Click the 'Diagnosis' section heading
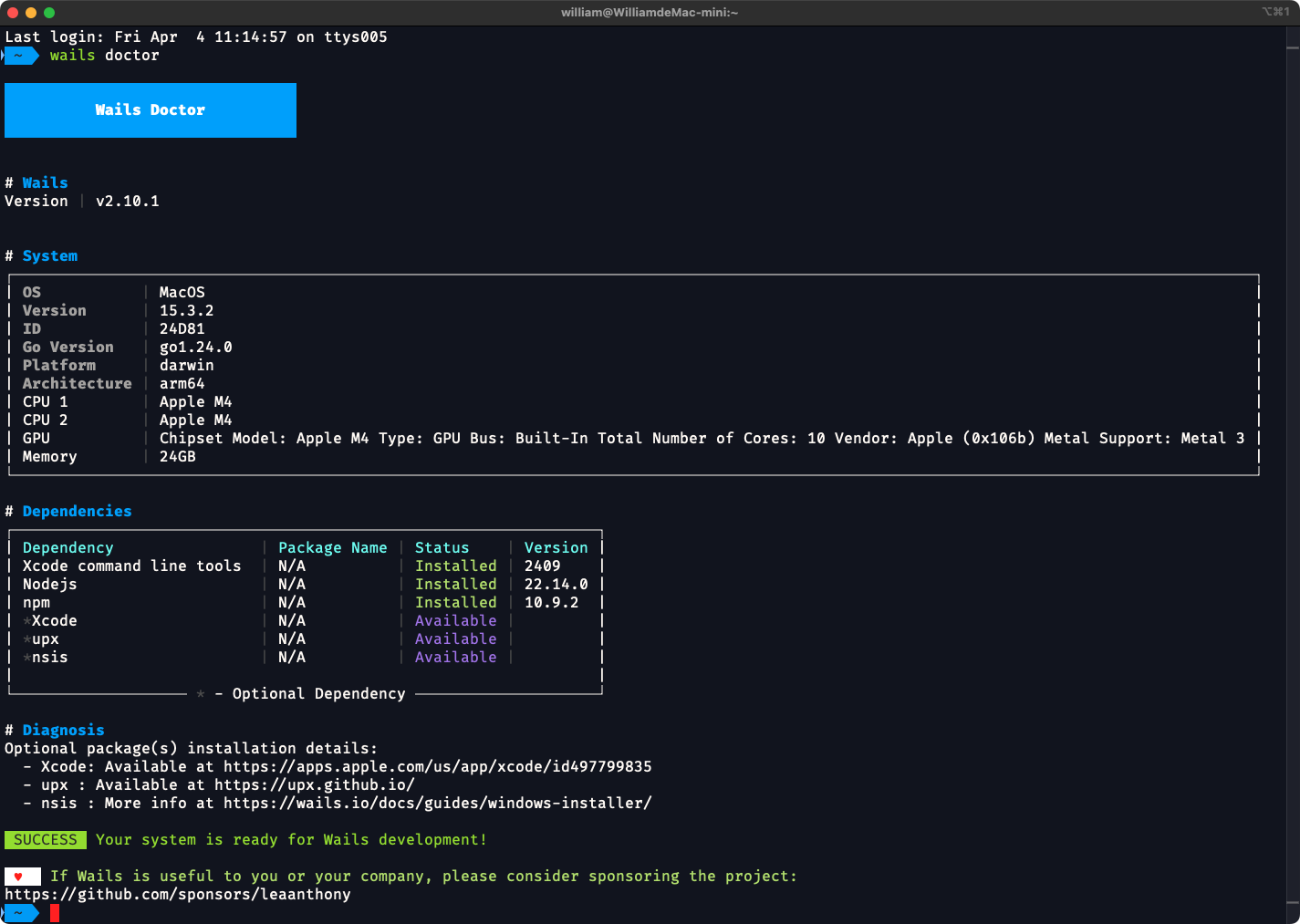The height and width of the screenshot is (924, 1300). pyautogui.click(x=64, y=731)
